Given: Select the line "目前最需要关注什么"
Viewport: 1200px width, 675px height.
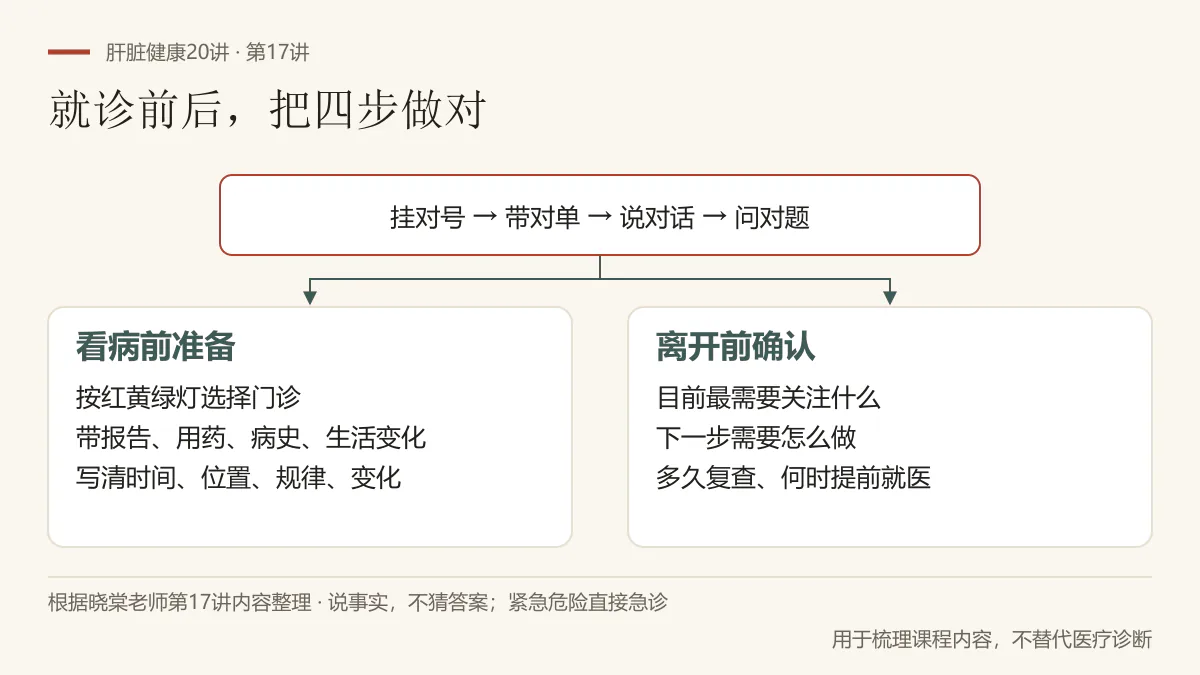Looking at the screenshot, I should (768, 398).
